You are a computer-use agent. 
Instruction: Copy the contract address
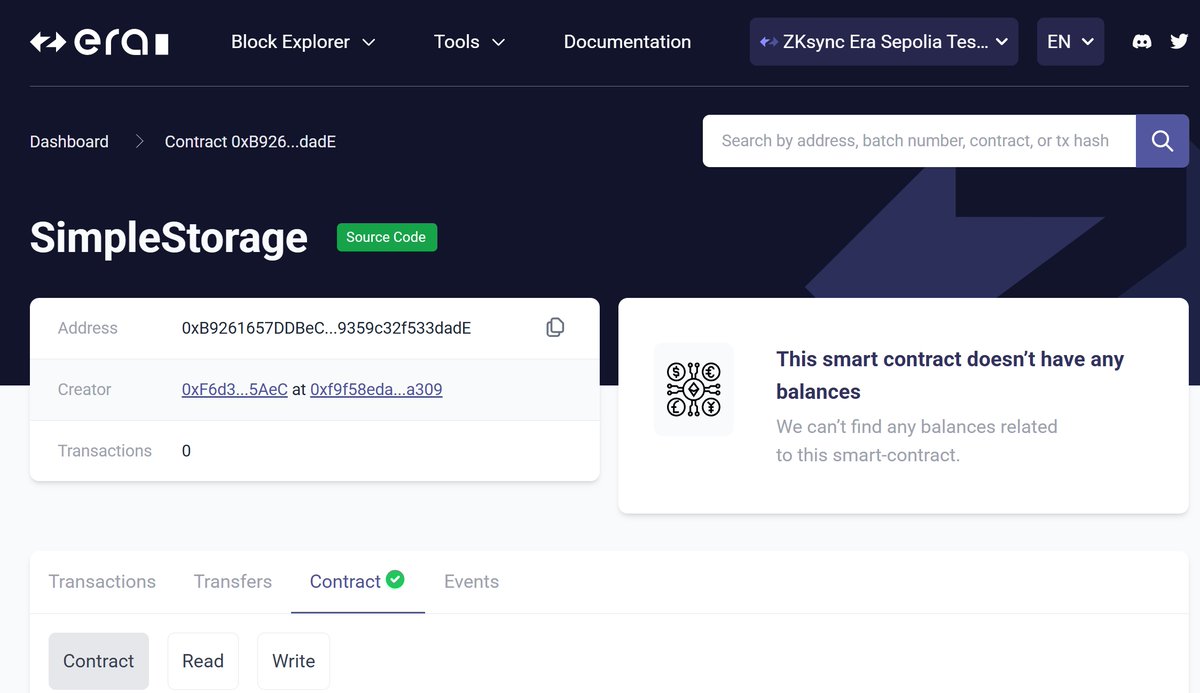pyautogui.click(x=555, y=328)
